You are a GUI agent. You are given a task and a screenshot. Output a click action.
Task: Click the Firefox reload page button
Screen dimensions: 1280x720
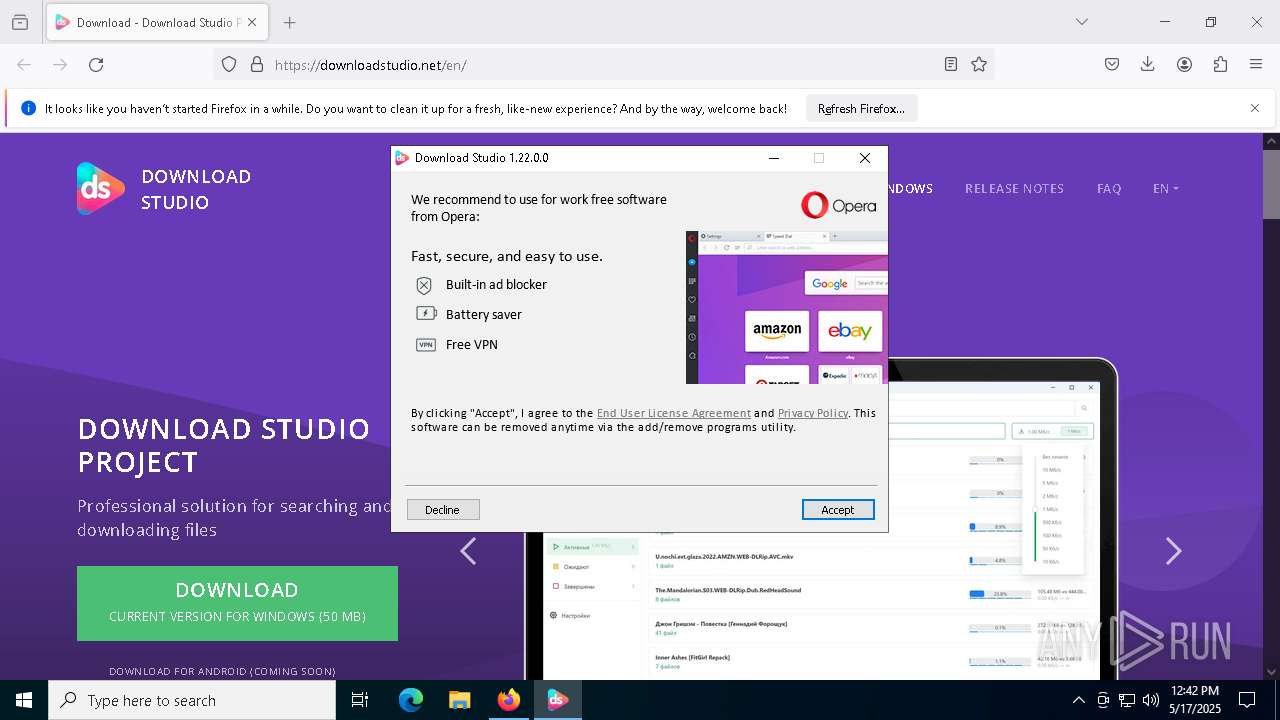click(96, 64)
